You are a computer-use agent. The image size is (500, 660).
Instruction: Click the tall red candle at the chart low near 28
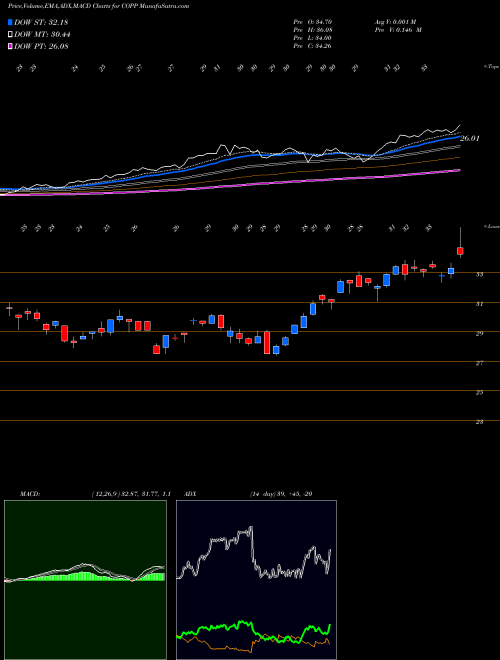click(x=267, y=343)
